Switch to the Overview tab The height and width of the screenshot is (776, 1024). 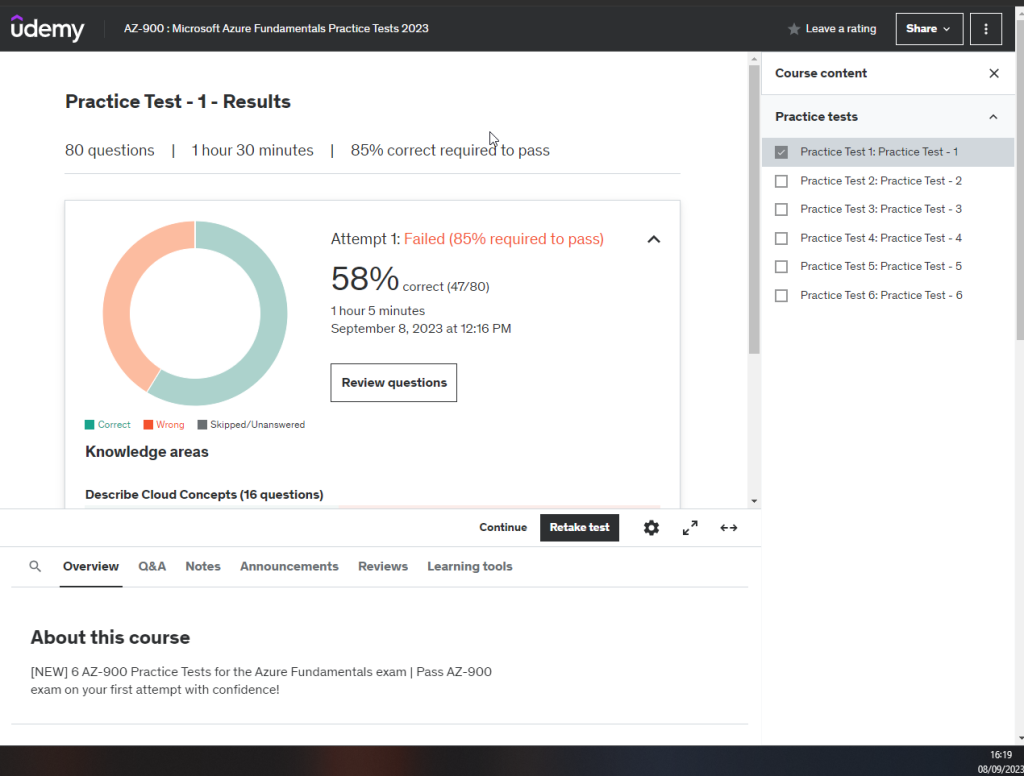coord(91,566)
